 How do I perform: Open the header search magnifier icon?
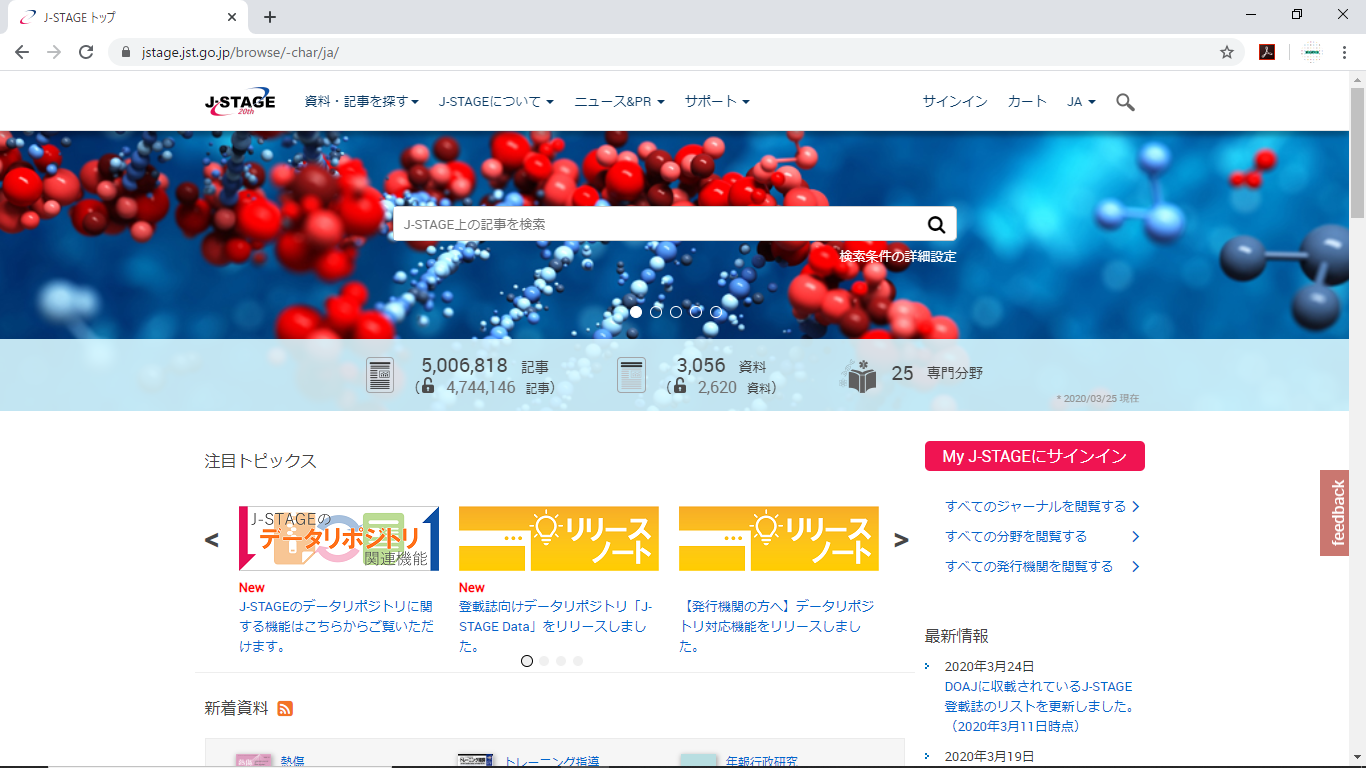[x=1125, y=102]
